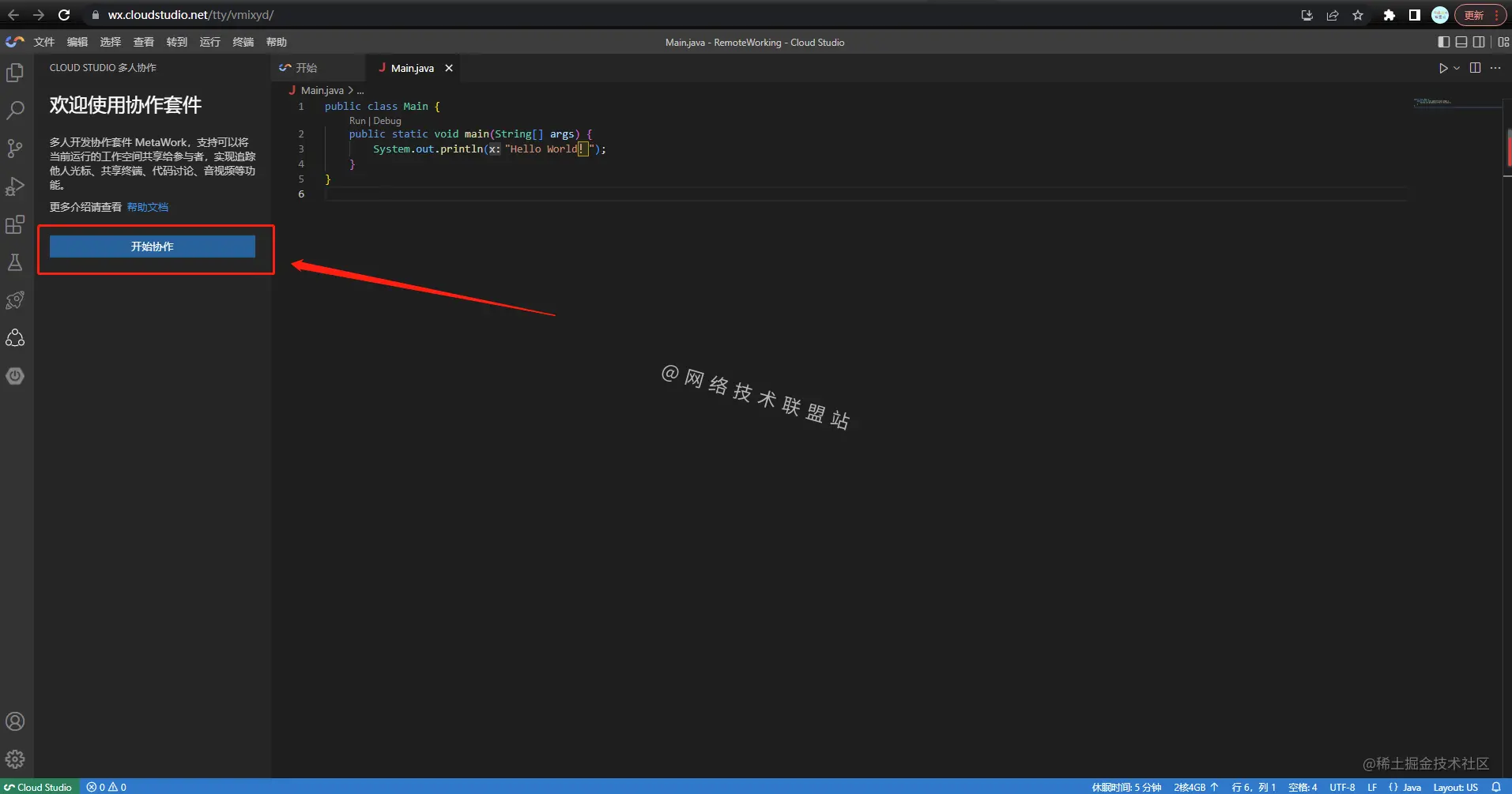
Task: Toggle bottom panel visibility
Action: (1461, 42)
